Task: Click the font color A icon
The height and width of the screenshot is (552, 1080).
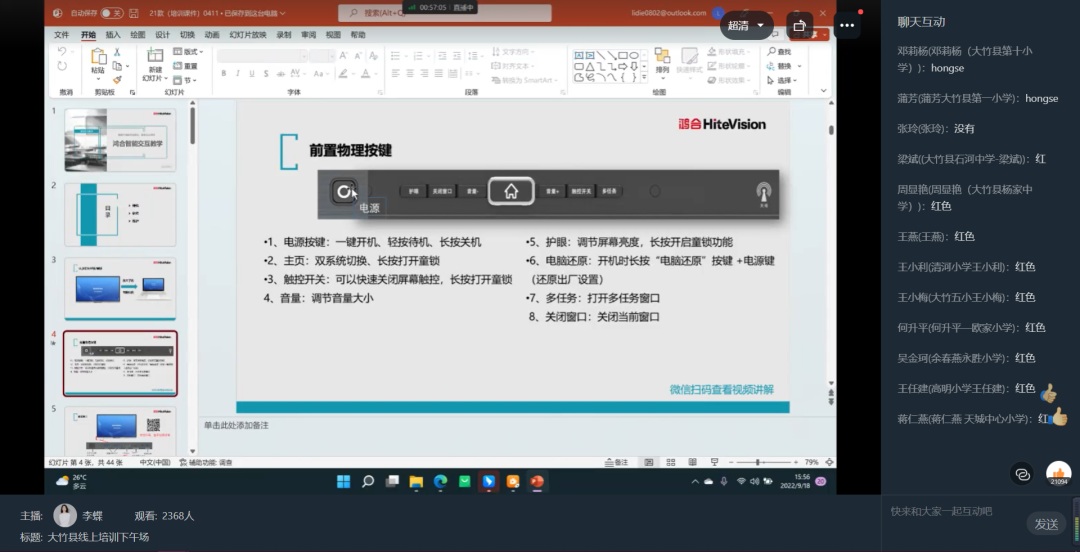Action: tap(366, 74)
